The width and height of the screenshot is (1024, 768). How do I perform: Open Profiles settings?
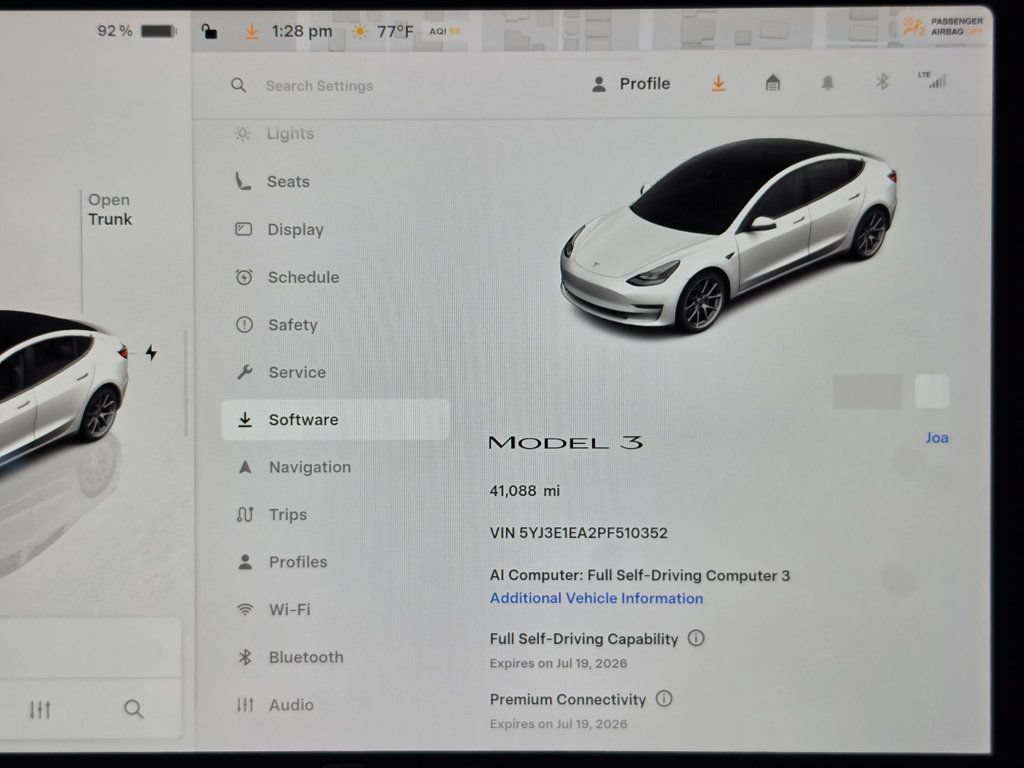tap(282, 562)
